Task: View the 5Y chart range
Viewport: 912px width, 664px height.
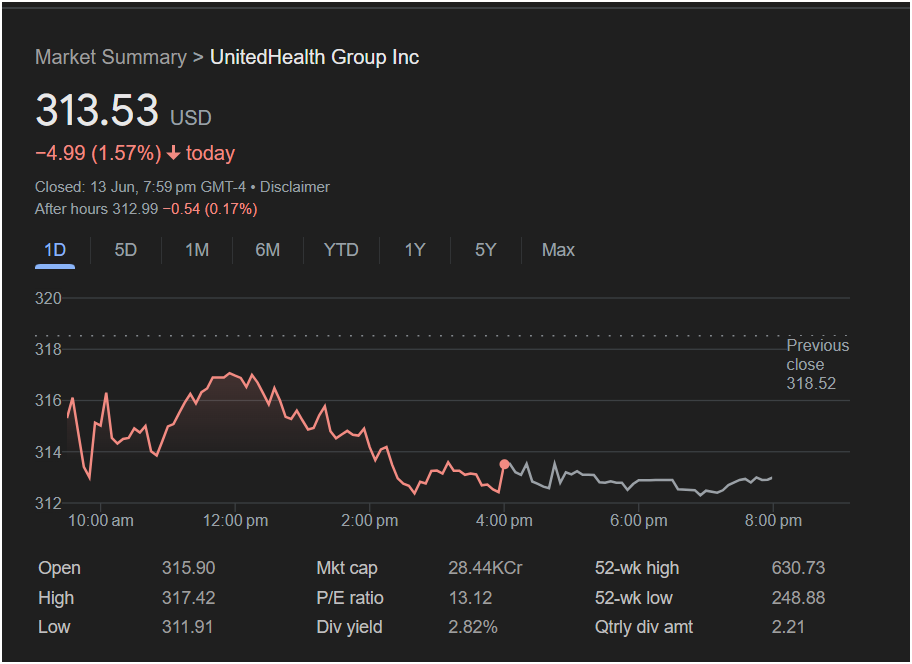Action: click(486, 250)
